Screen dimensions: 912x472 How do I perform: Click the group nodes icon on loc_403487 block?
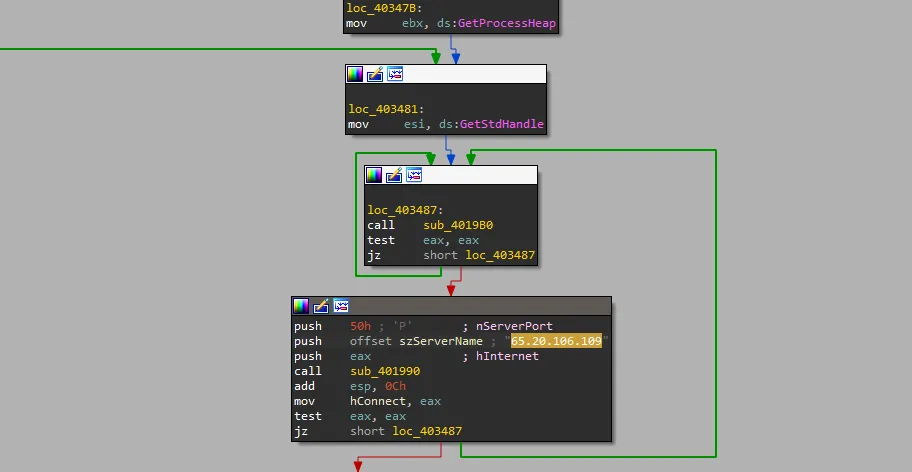click(x=414, y=175)
